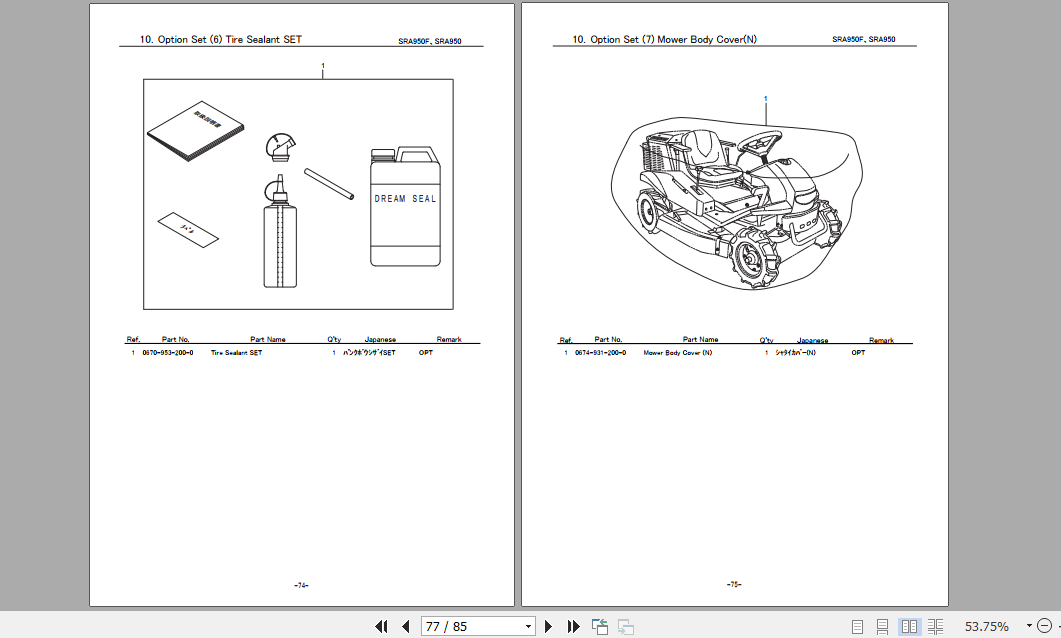Select the continuous facing pages layout
Image resolution: width=1061 pixels, height=638 pixels.
click(x=935, y=625)
